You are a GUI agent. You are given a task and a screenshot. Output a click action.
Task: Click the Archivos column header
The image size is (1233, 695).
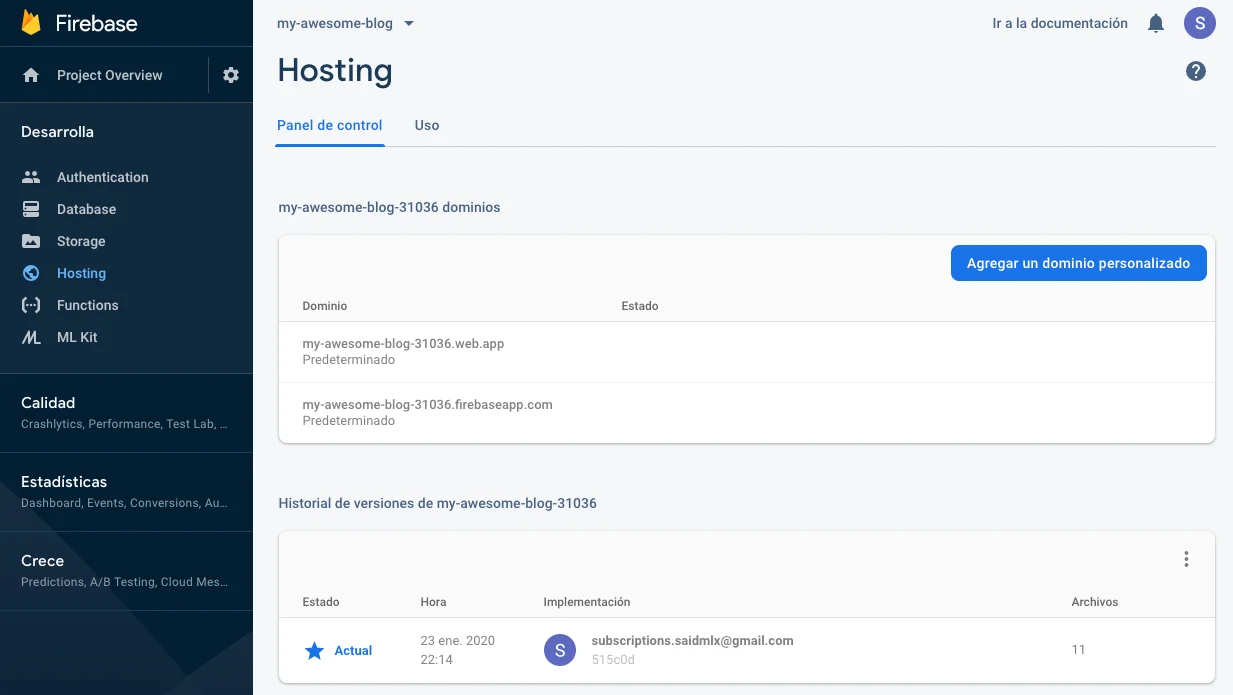pos(1095,602)
